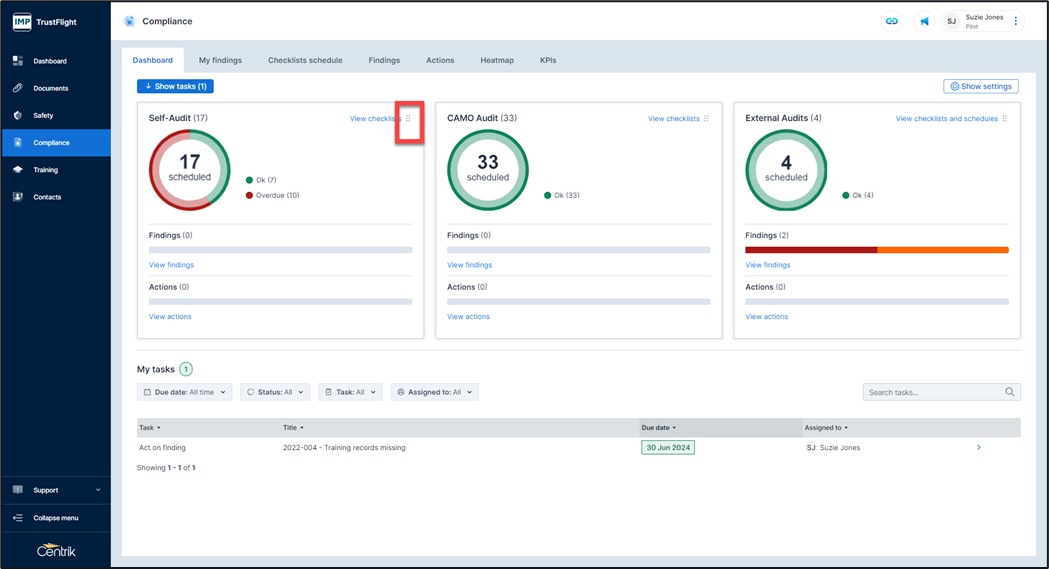Open the Checklists schedule tab

[x=305, y=60]
